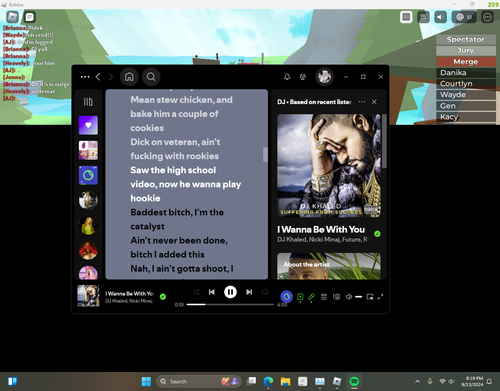Skip to previous track
This screenshot has height=391, width=500.
[212, 292]
